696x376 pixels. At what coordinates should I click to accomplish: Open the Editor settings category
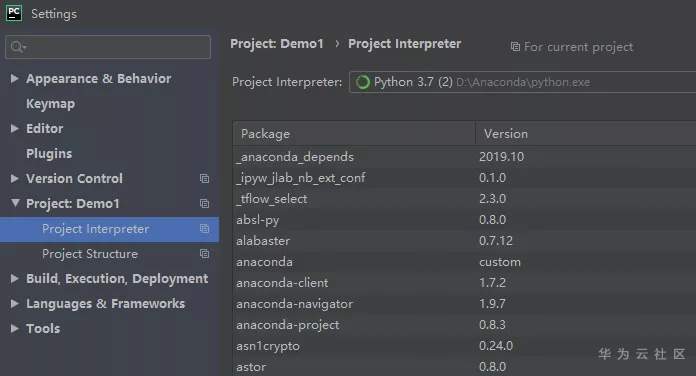44,129
